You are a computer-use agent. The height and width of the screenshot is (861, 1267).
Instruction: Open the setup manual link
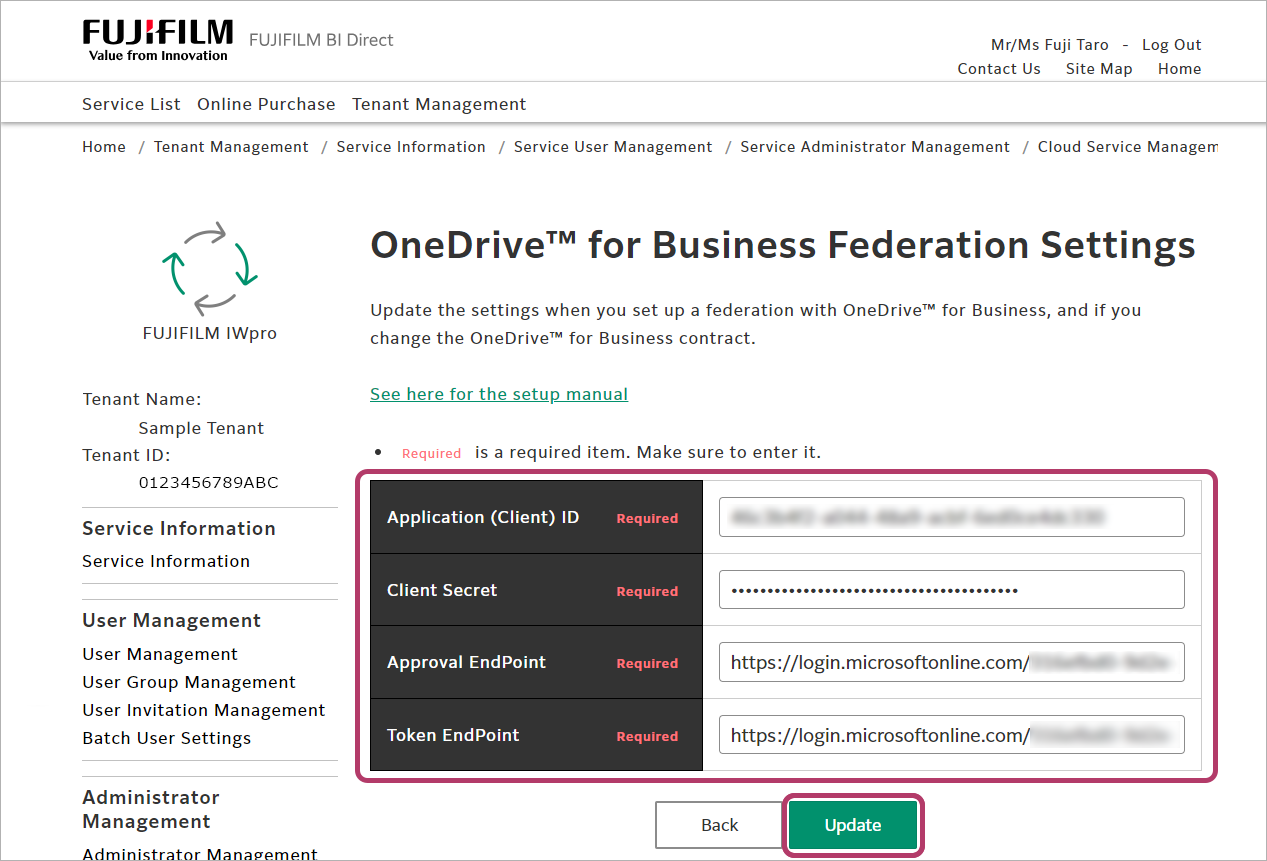pos(499,394)
